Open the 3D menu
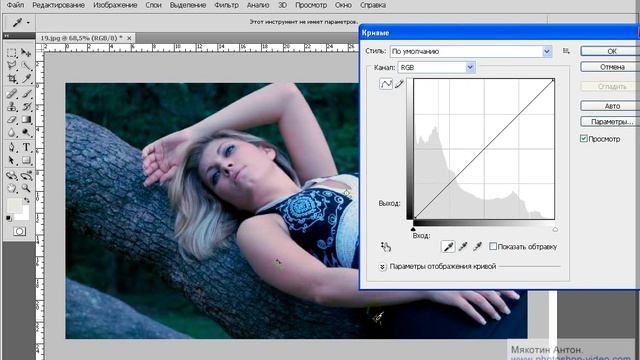This screenshot has width=640, height=360. click(x=282, y=5)
